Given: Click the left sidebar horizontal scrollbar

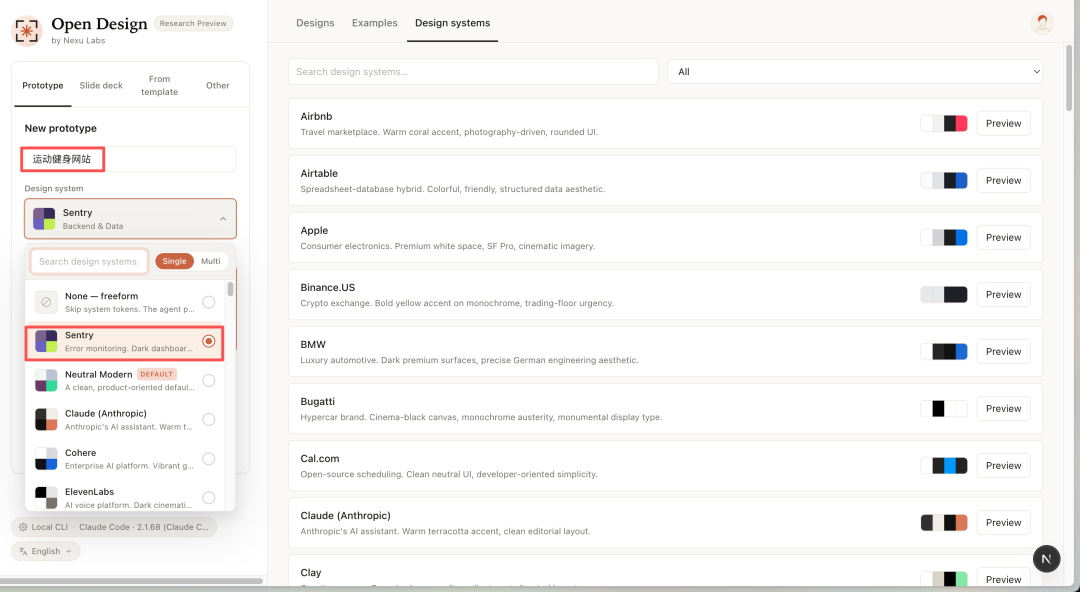Looking at the screenshot, I should click(x=132, y=581).
